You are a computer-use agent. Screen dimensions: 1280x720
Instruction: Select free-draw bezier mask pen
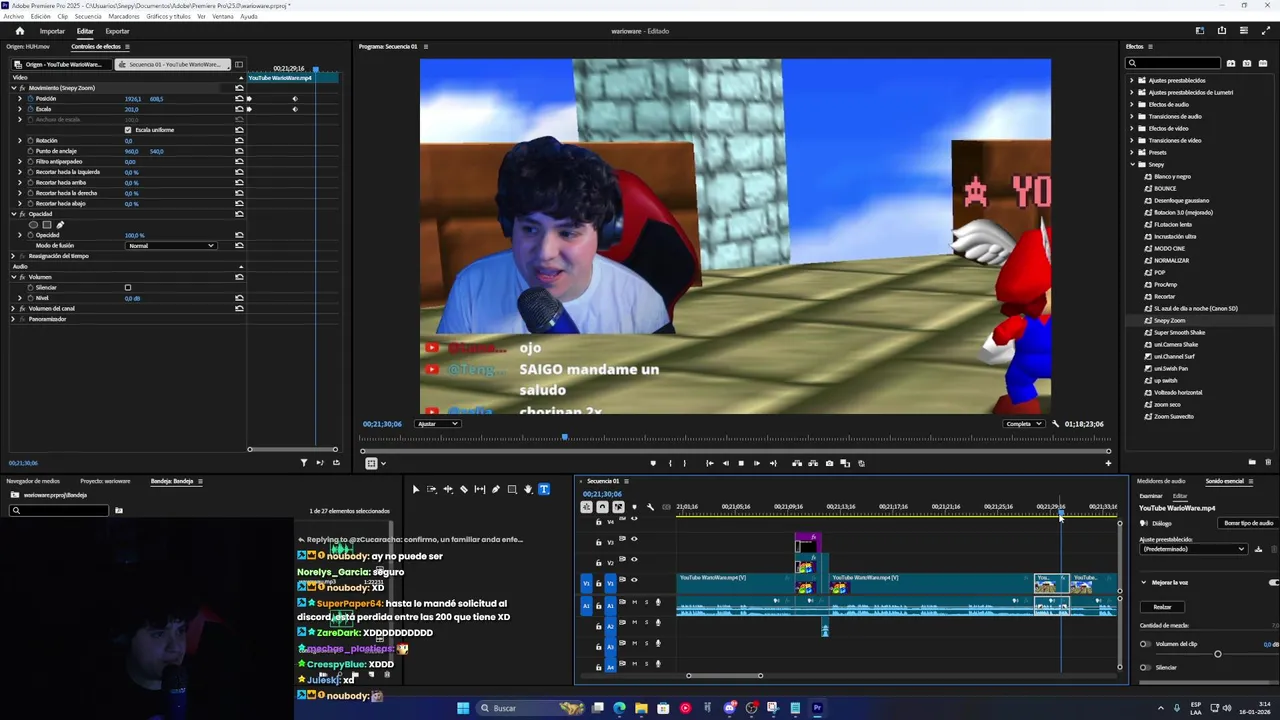[x=59, y=225]
